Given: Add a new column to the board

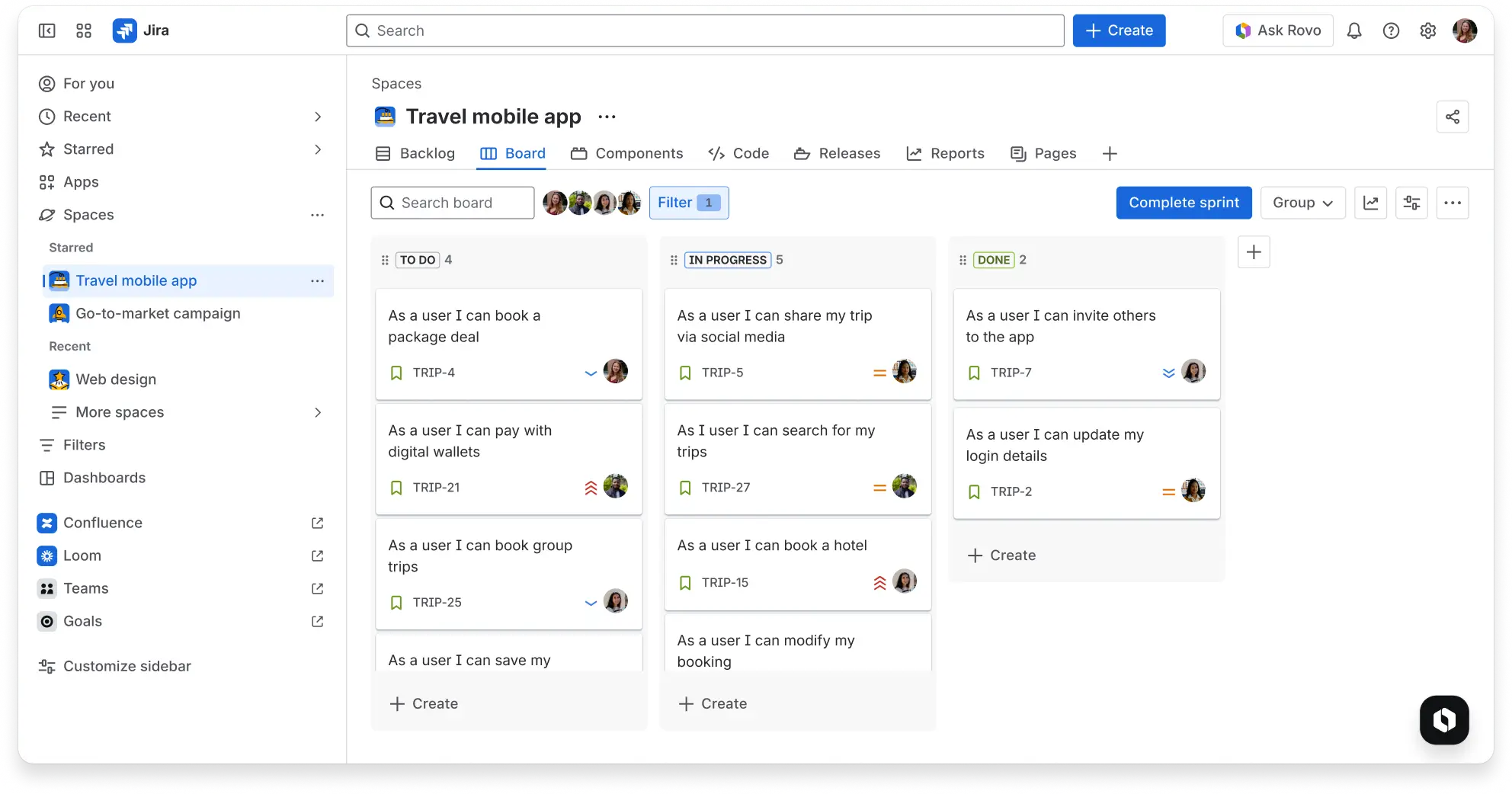Looking at the screenshot, I should pyautogui.click(x=1254, y=252).
